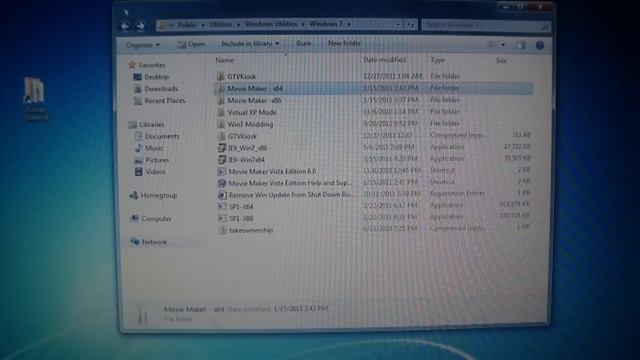Screen dimensions: 640x360
Task: Expand the chevron after Public in address bar
Action: [203, 25]
